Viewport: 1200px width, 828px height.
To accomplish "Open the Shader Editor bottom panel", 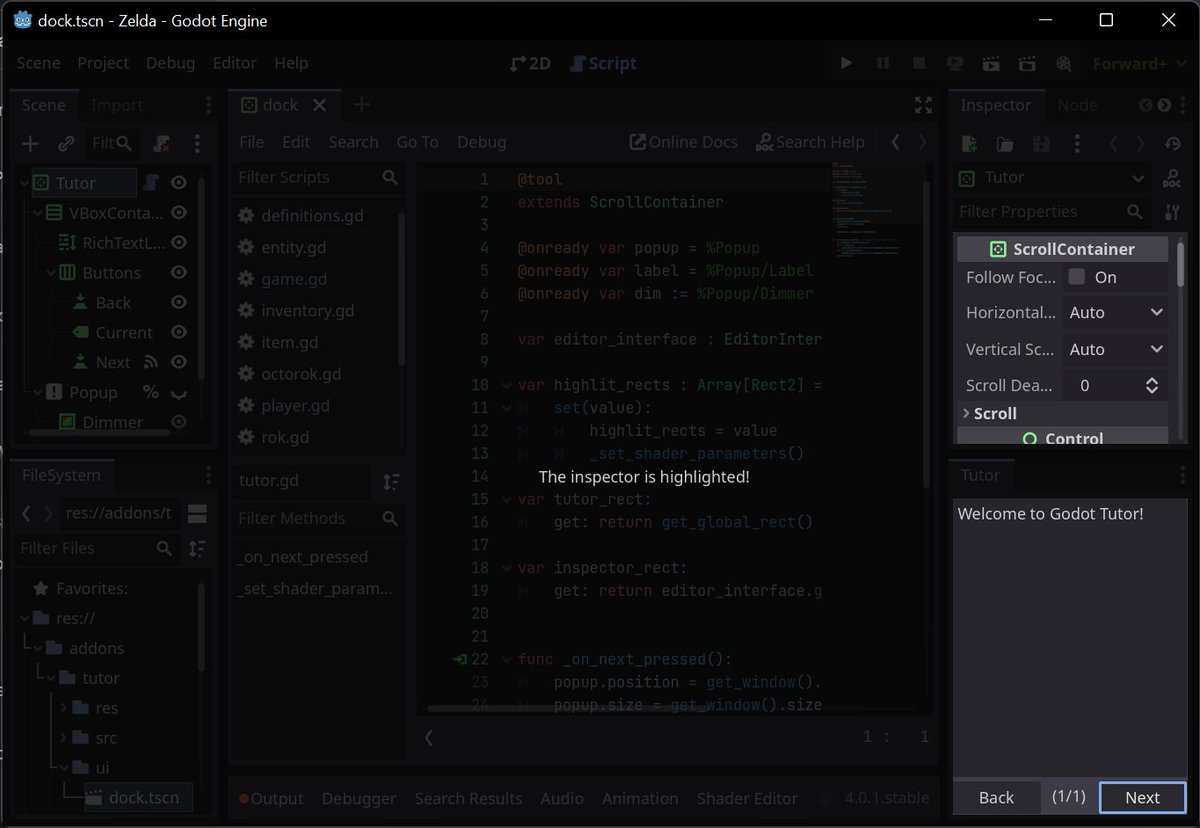I will click(x=747, y=798).
